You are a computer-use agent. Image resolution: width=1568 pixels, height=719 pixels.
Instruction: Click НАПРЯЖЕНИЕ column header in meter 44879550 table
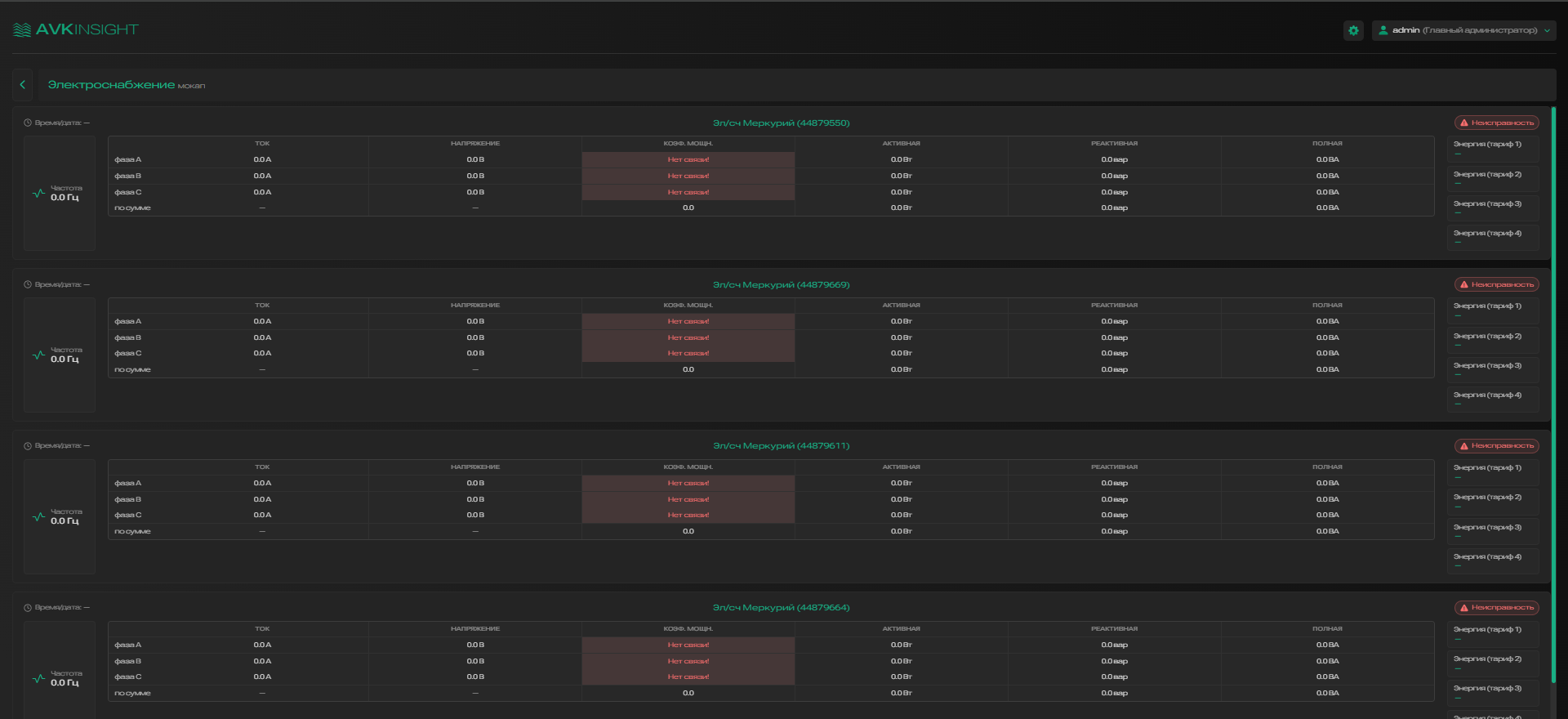(475, 144)
